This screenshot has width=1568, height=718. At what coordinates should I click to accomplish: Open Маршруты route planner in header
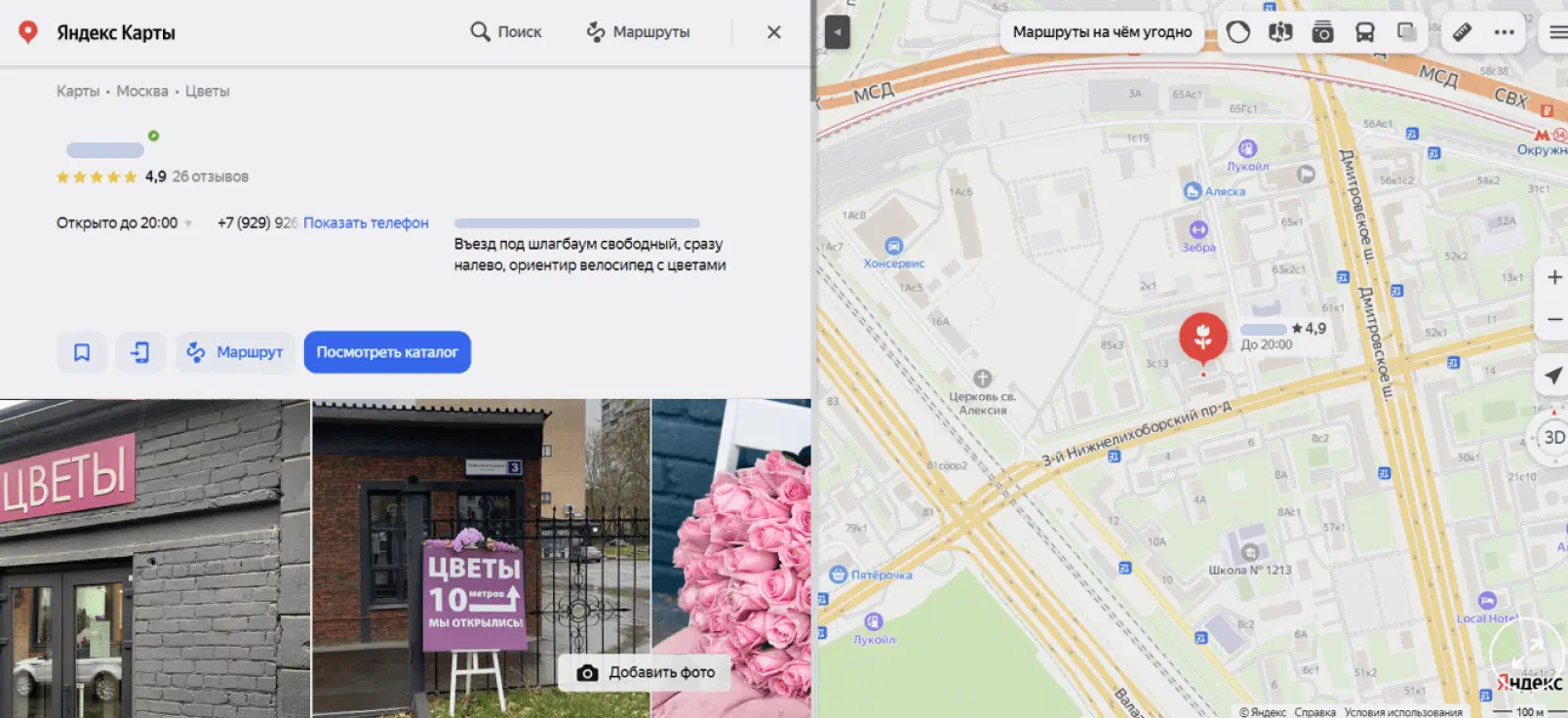[638, 32]
